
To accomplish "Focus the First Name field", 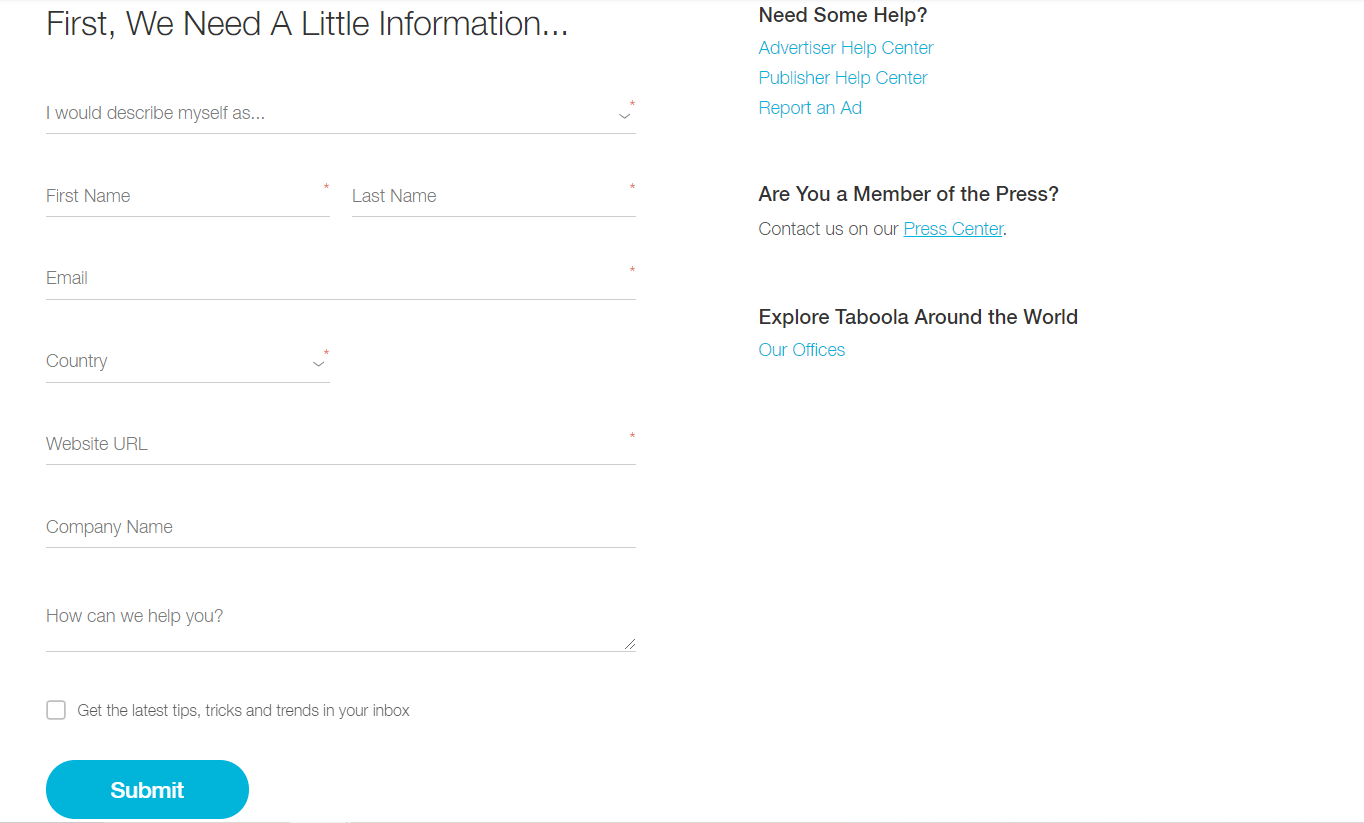I will [187, 196].
